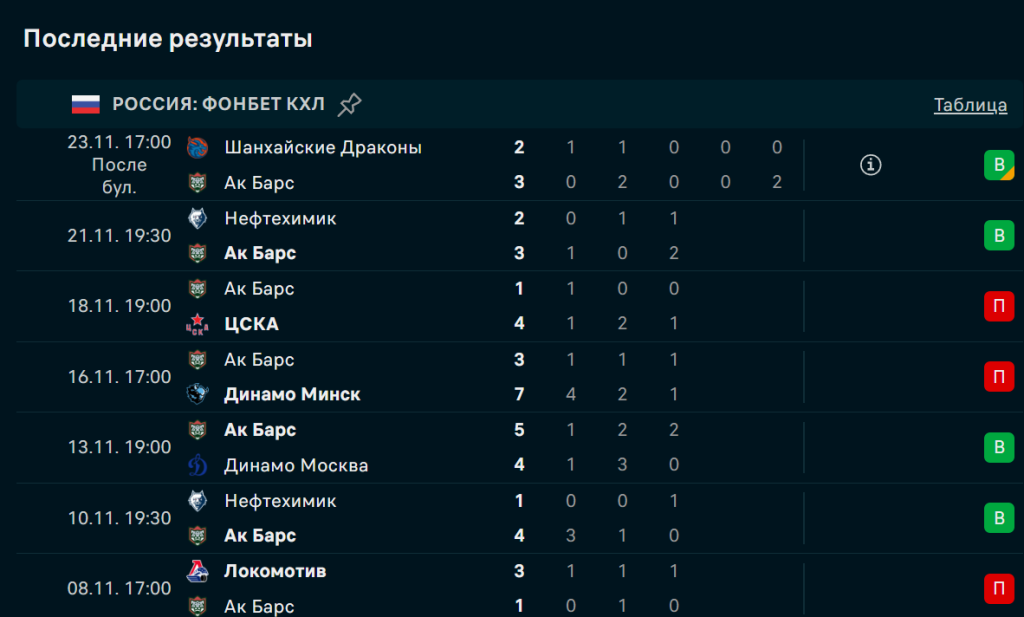Open the Таблица standings link
Image resolution: width=1024 pixels, height=617 pixels.
coord(970,105)
